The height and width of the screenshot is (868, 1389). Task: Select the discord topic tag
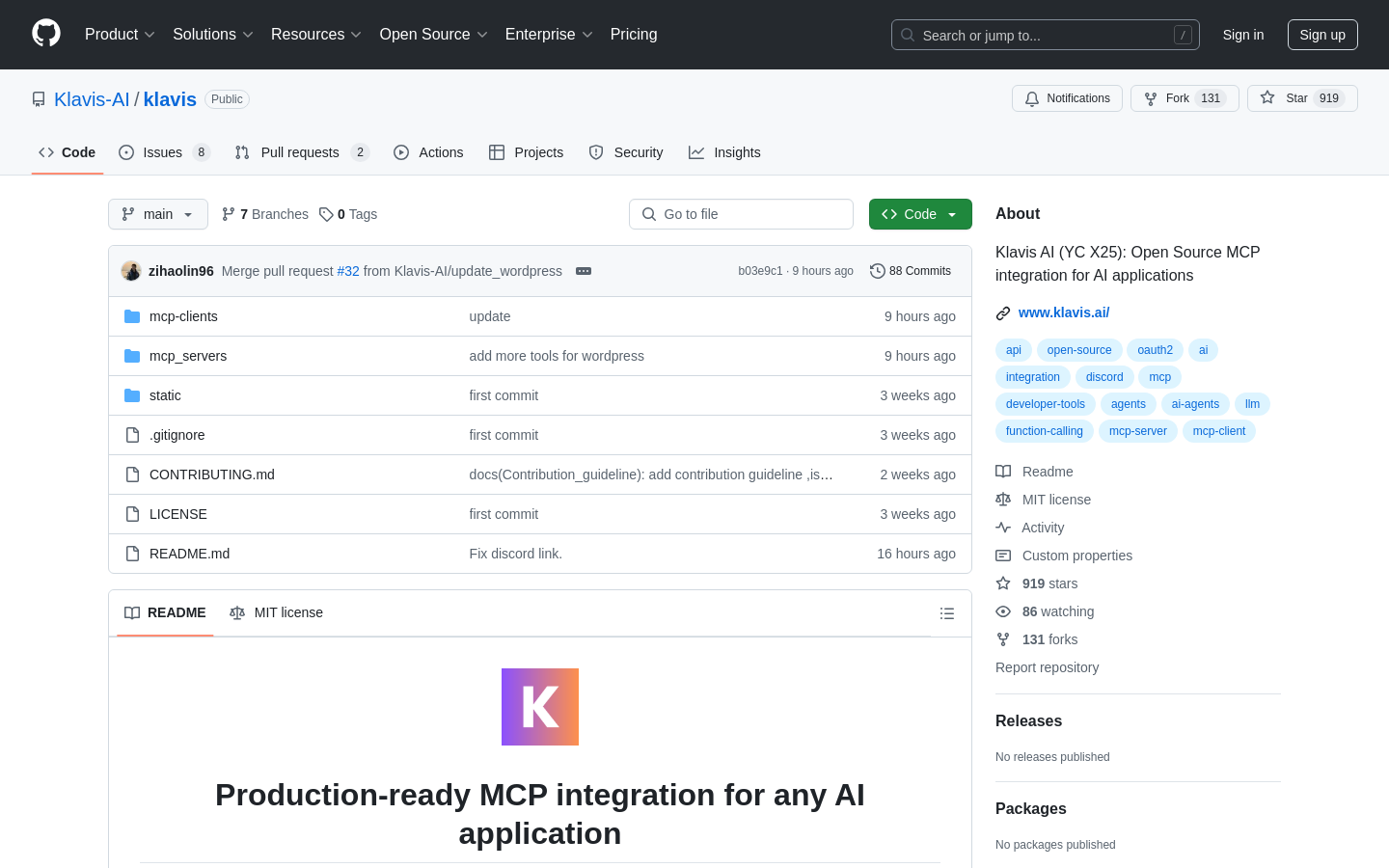pos(1104,377)
